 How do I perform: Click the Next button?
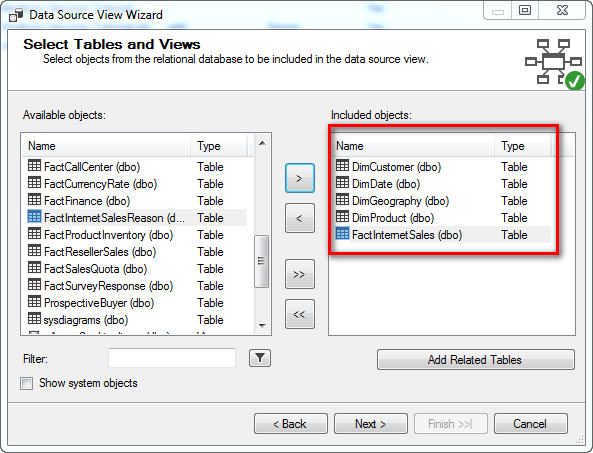click(x=371, y=424)
